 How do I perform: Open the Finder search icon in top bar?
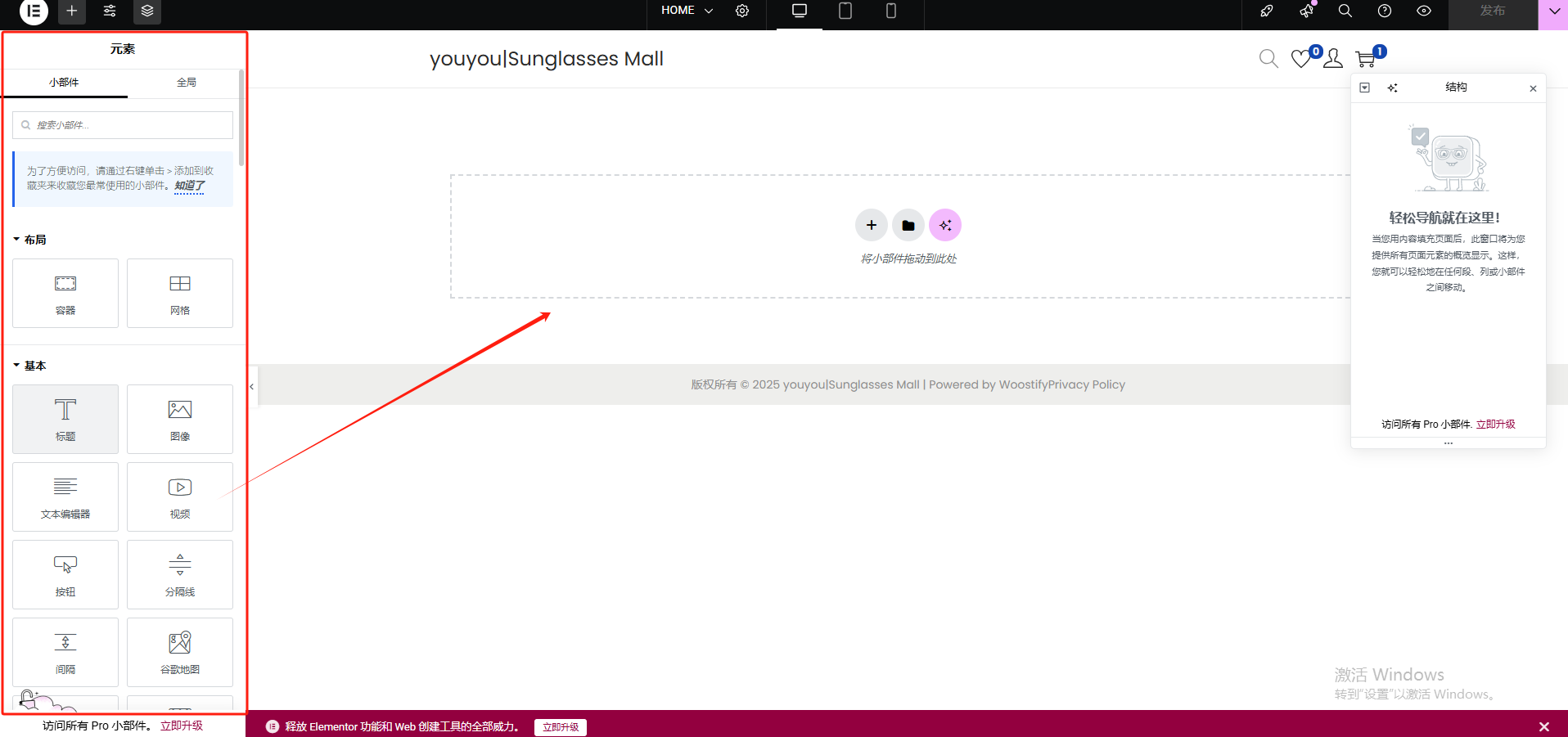[x=1345, y=11]
